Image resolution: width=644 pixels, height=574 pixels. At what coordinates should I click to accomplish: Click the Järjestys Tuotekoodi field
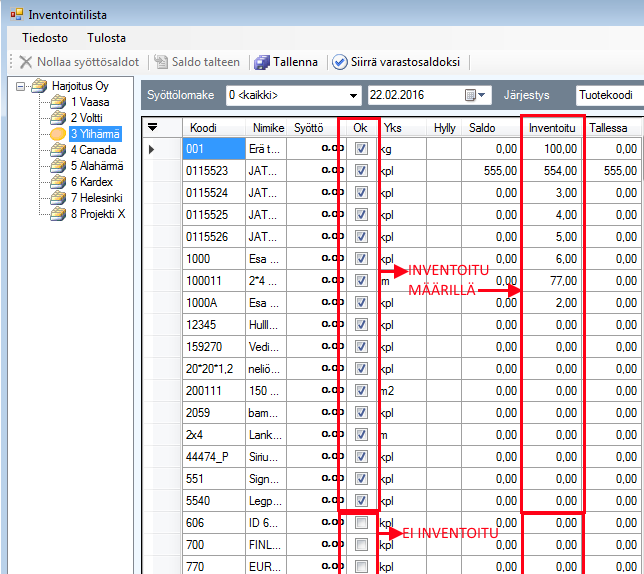coord(608,95)
